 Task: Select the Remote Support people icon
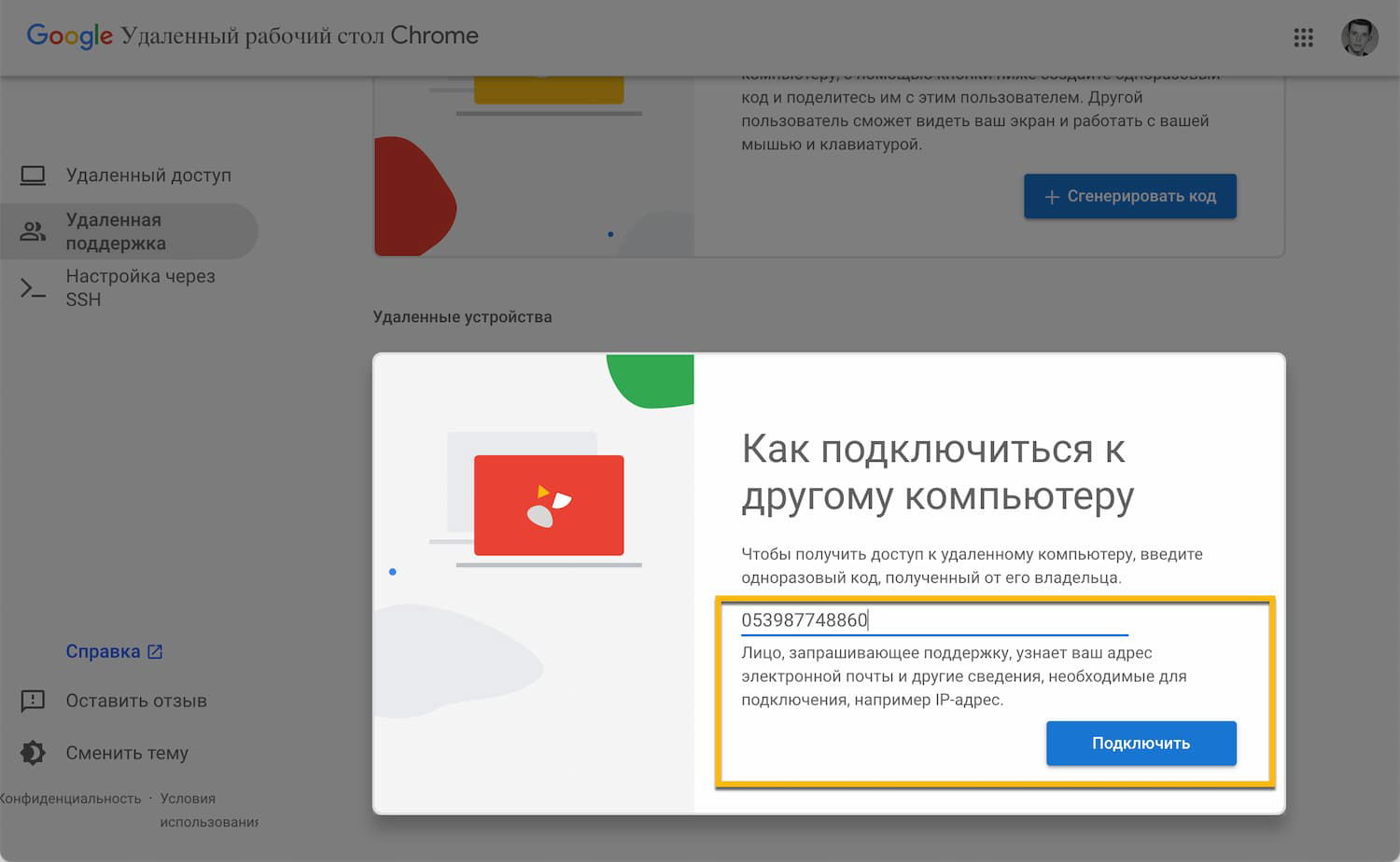(x=34, y=230)
